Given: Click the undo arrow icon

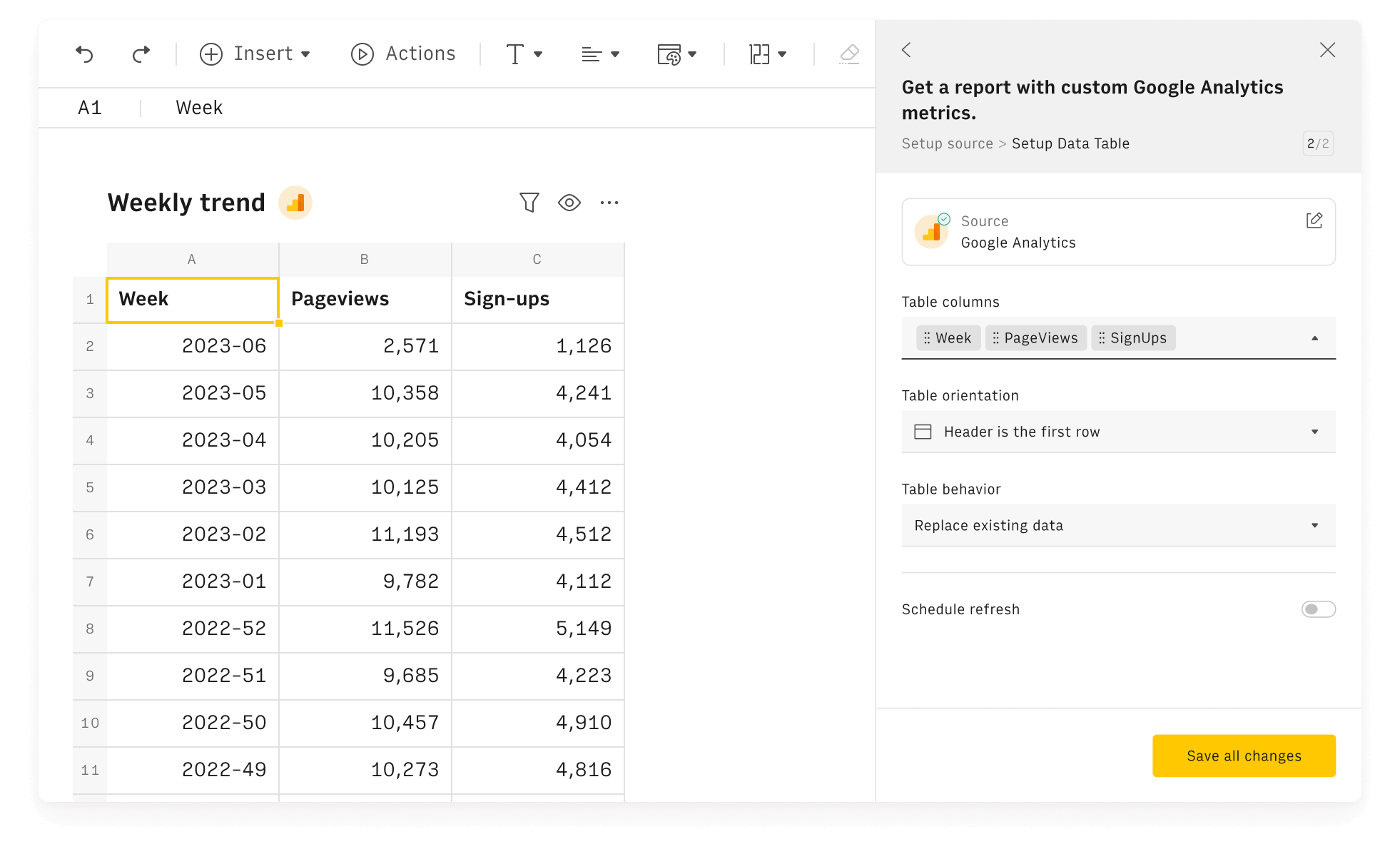Looking at the screenshot, I should click(x=86, y=54).
